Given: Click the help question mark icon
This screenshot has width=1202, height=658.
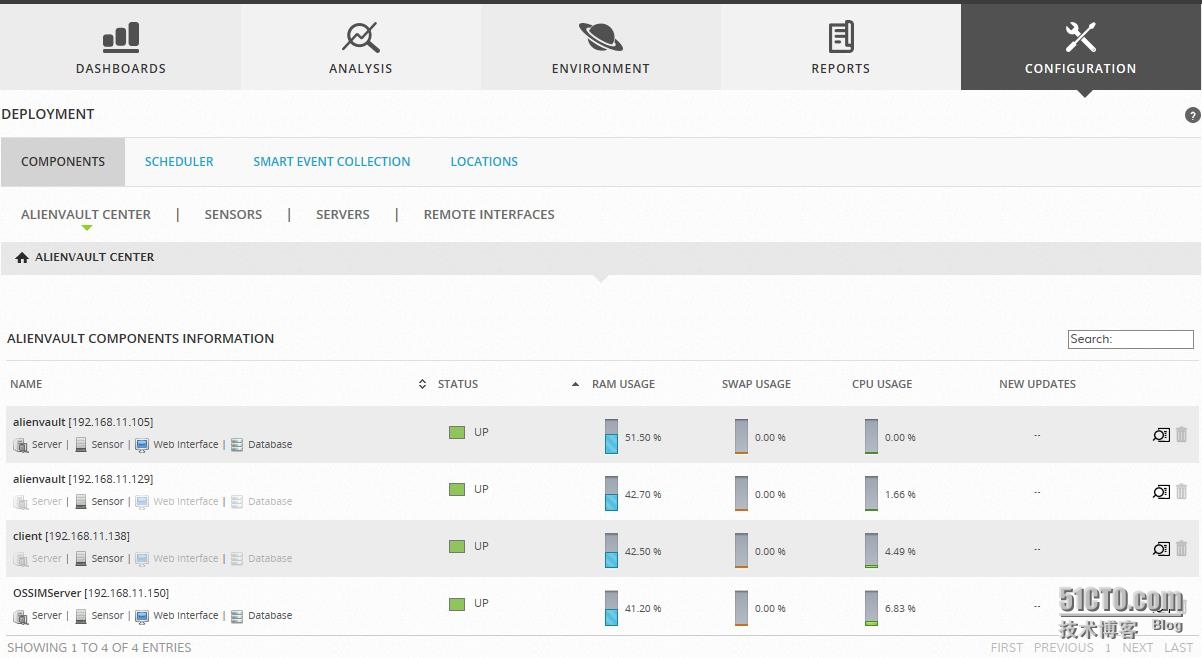Looking at the screenshot, I should [x=1192, y=115].
